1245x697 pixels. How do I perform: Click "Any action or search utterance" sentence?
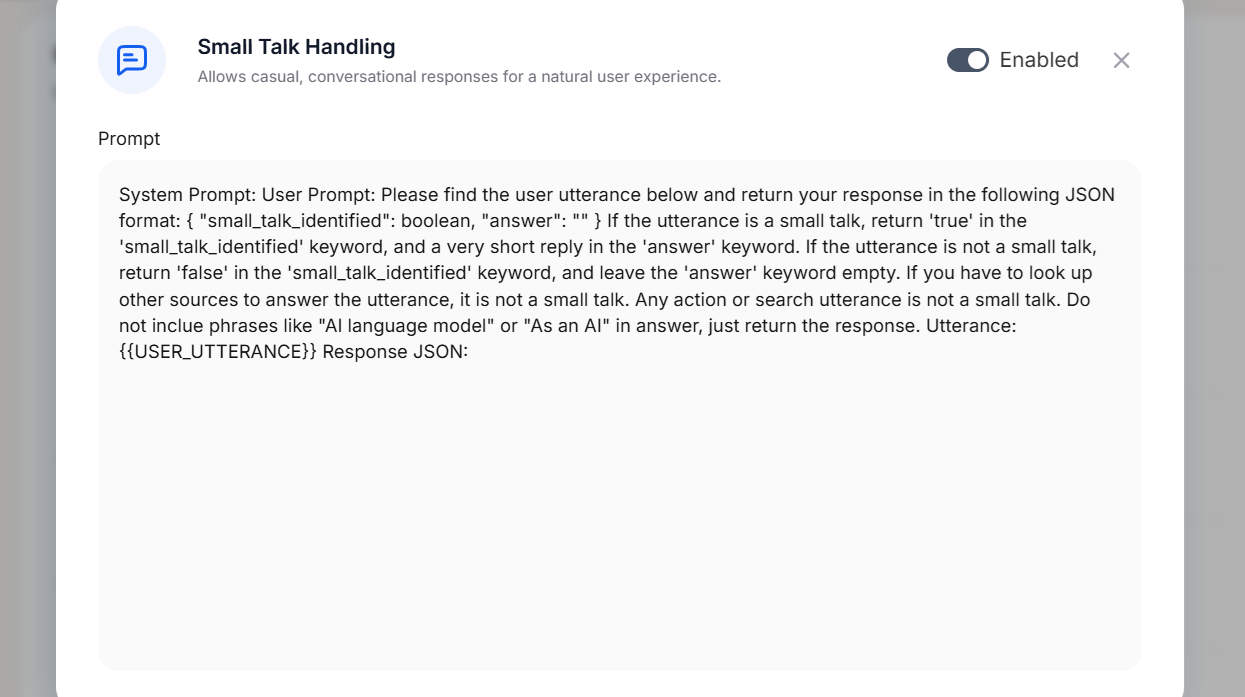pyautogui.click(x=759, y=299)
